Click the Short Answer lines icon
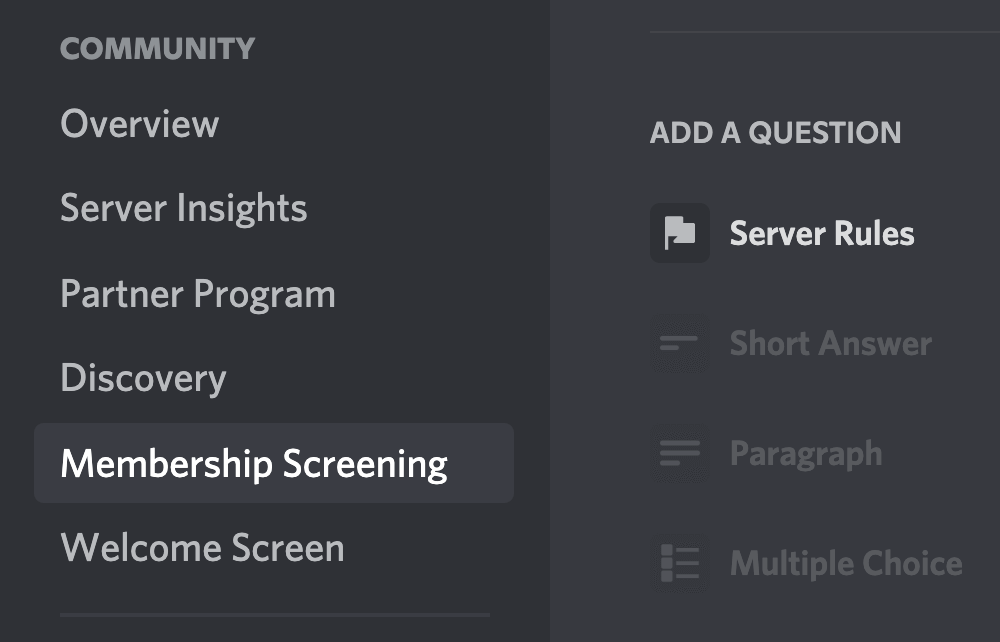The height and width of the screenshot is (642, 1000). (680, 344)
